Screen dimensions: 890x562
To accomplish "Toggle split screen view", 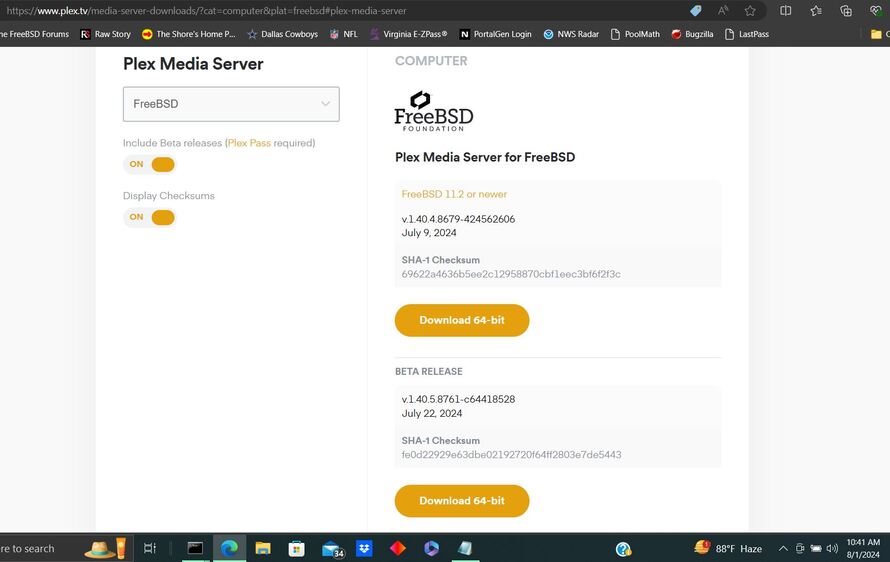I will (x=786, y=11).
